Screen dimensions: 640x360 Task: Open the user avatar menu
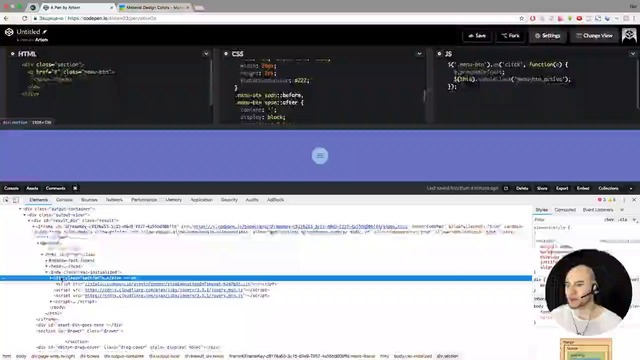629,35
